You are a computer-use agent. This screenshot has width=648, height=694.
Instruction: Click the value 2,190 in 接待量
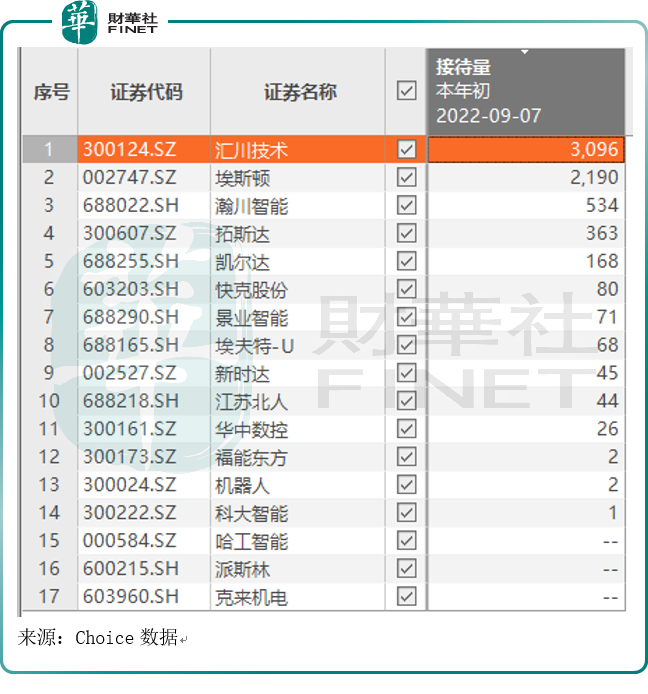[x=594, y=177]
